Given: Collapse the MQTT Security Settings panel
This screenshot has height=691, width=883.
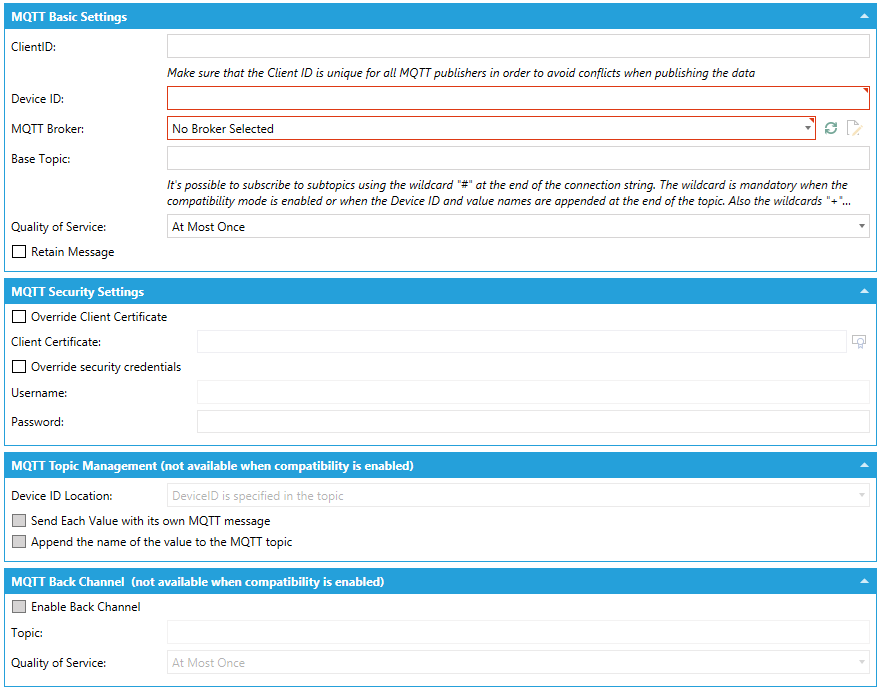Looking at the screenshot, I should click(863, 292).
